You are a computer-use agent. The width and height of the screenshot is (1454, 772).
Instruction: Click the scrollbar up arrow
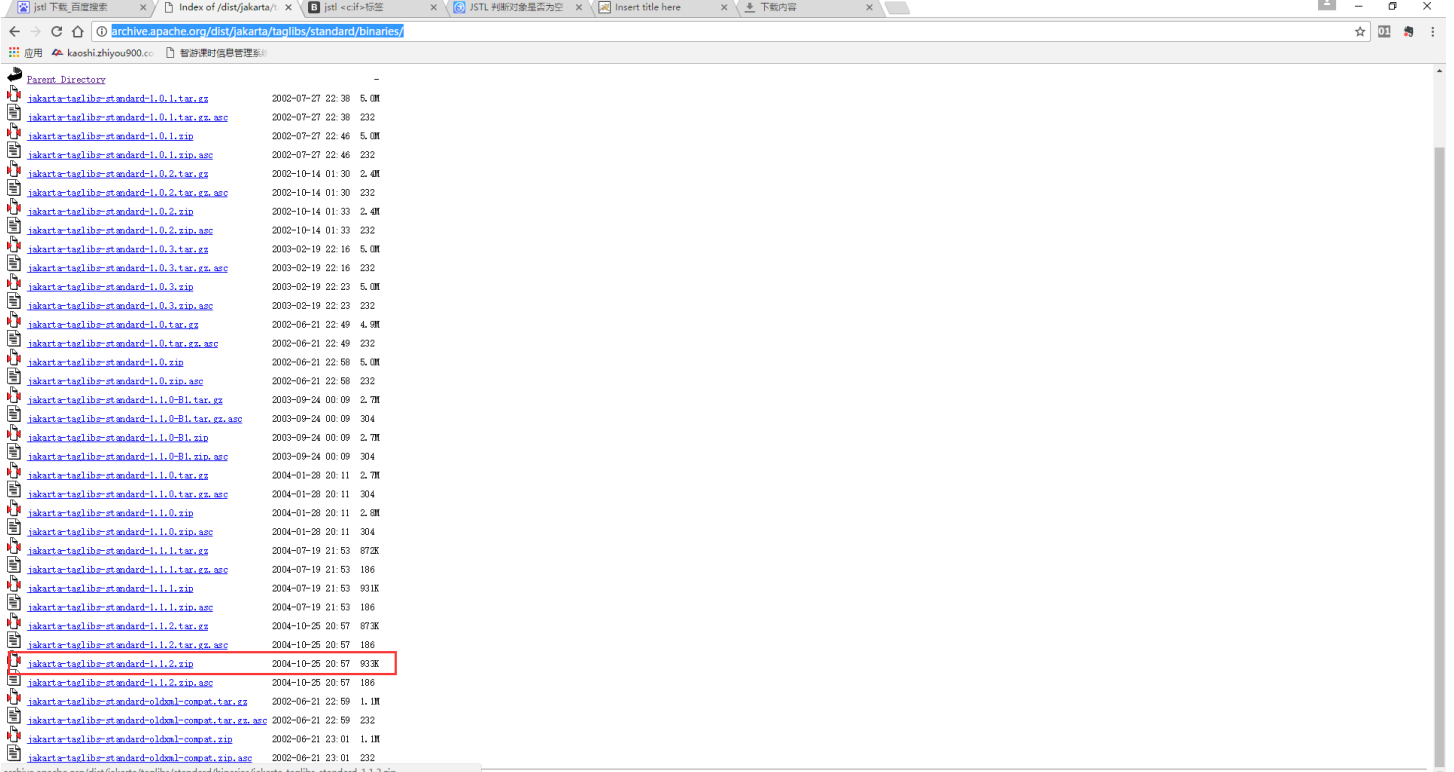[x=1440, y=70]
